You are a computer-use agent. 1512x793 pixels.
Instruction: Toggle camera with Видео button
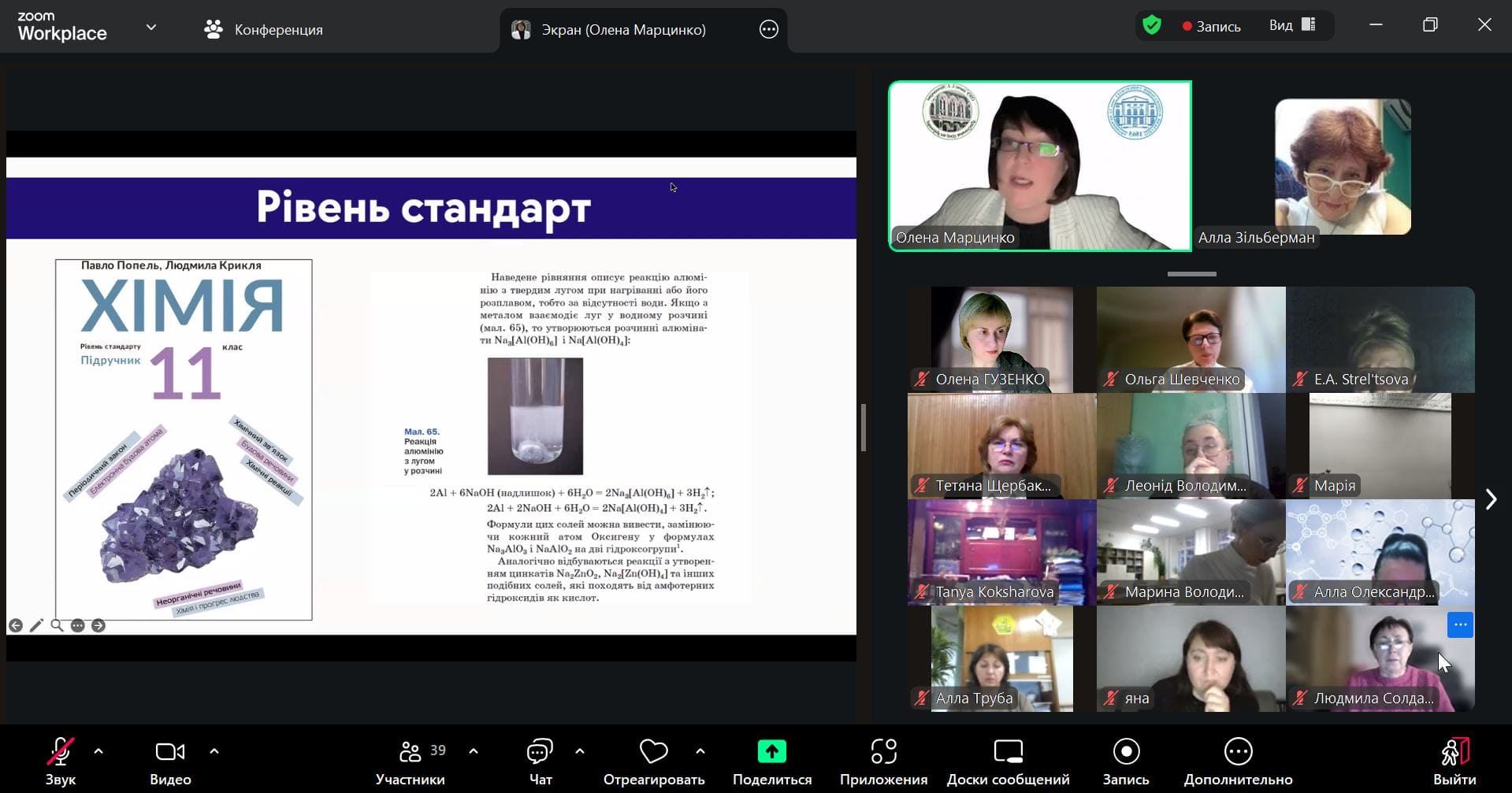[x=170, y=753]
